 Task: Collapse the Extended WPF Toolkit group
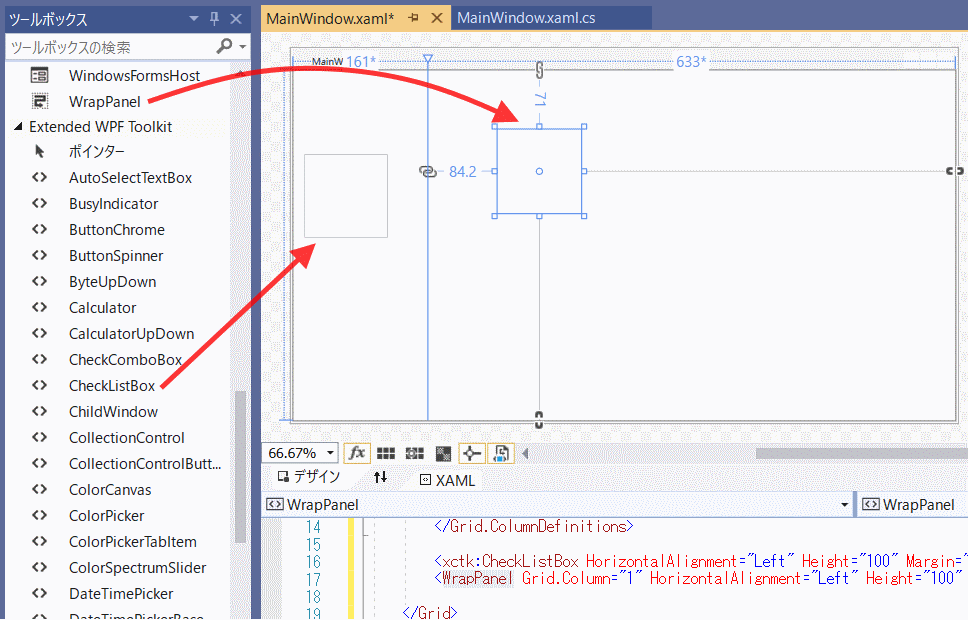[18, 127]
